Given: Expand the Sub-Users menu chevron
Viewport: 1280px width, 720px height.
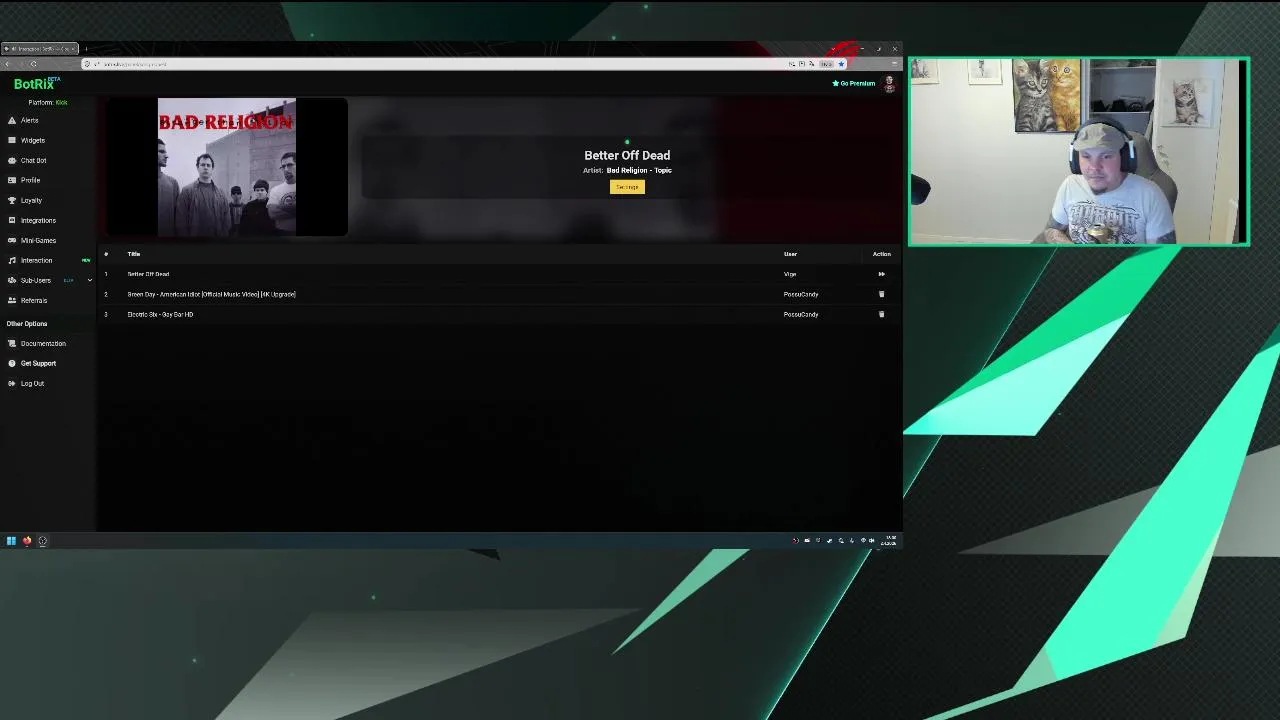Looking at the screenshot, I should pyautogui.click(x=89, y=280).
